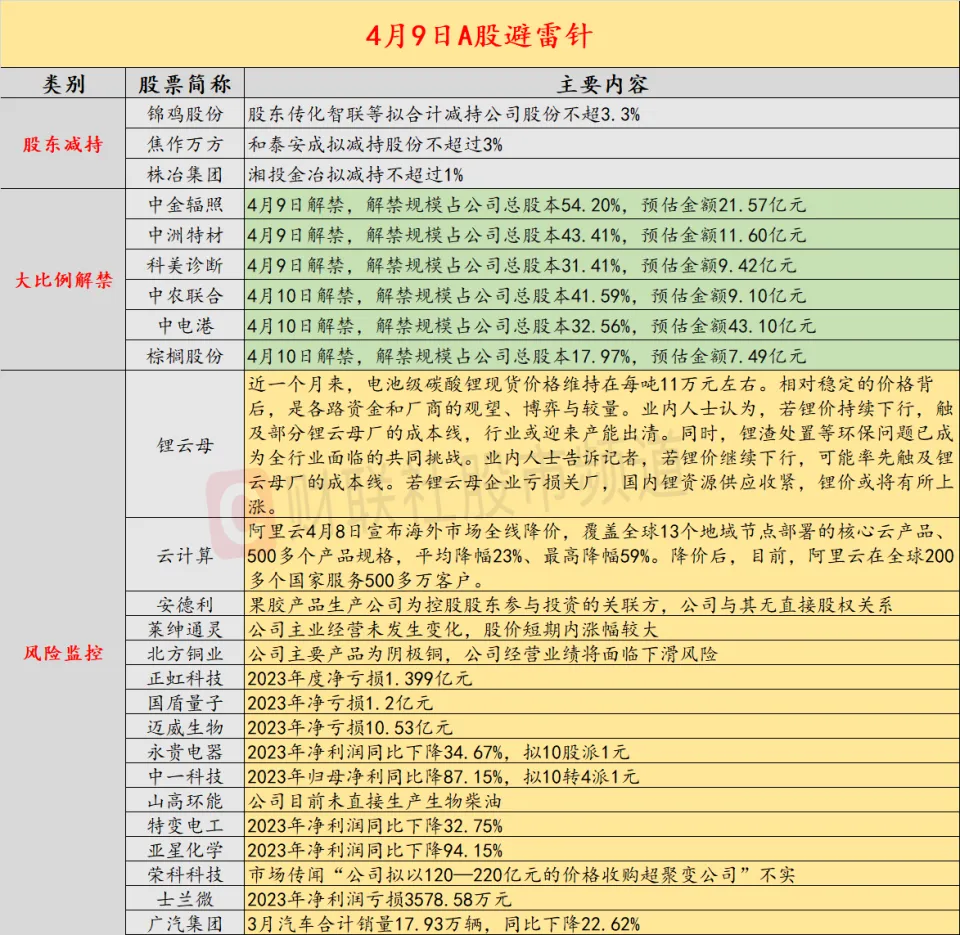Select the 风险监控 category cell
960x935 pixels.
63,653
